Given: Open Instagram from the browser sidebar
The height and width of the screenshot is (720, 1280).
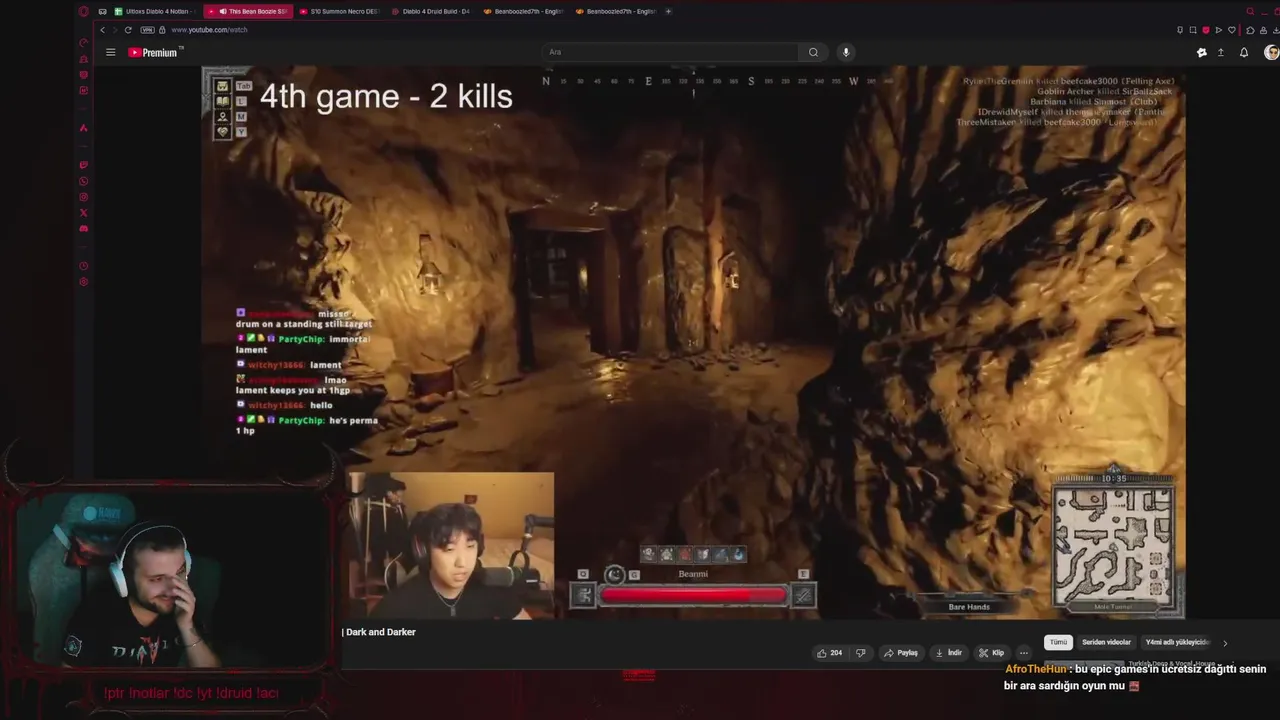Looking at the screenshot, I should (84, 197).
